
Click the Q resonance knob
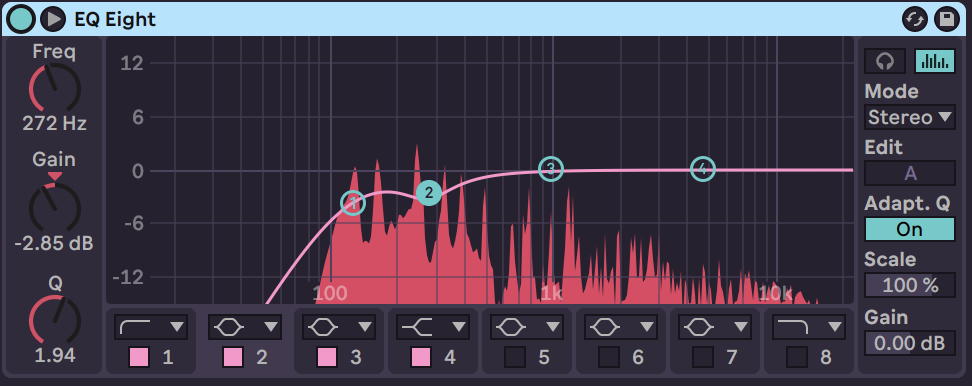55,320
